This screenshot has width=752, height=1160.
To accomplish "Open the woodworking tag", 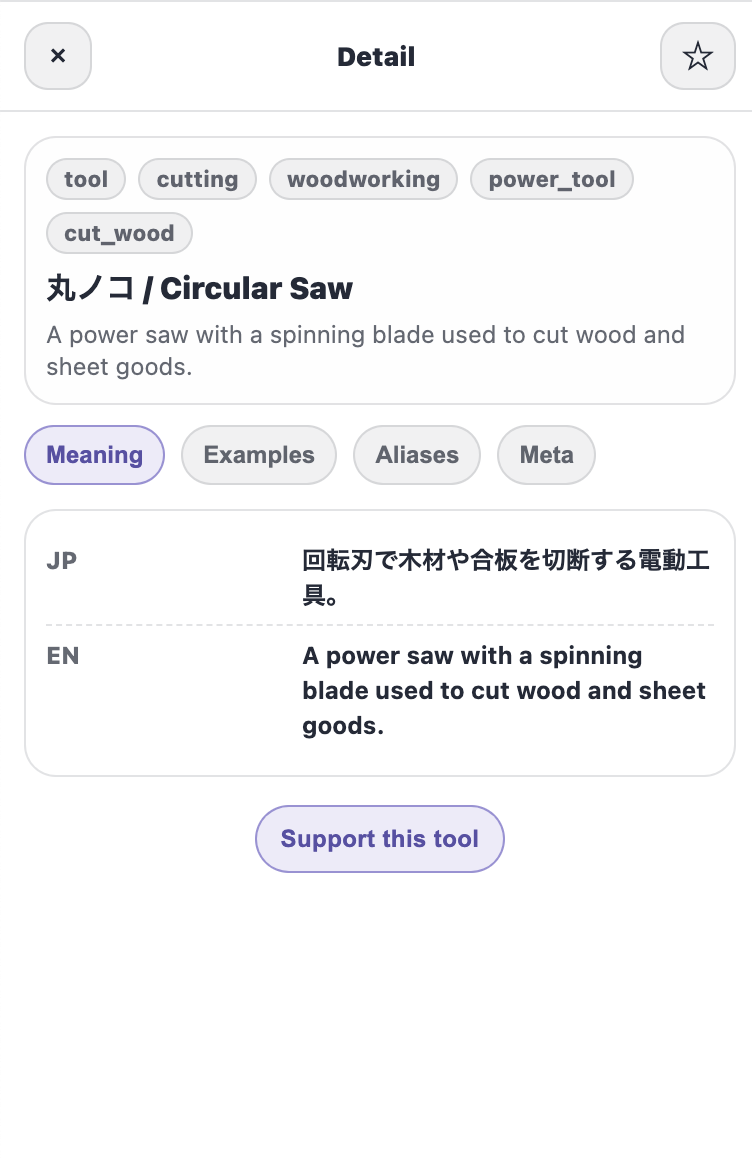I will tap(363, 179).
